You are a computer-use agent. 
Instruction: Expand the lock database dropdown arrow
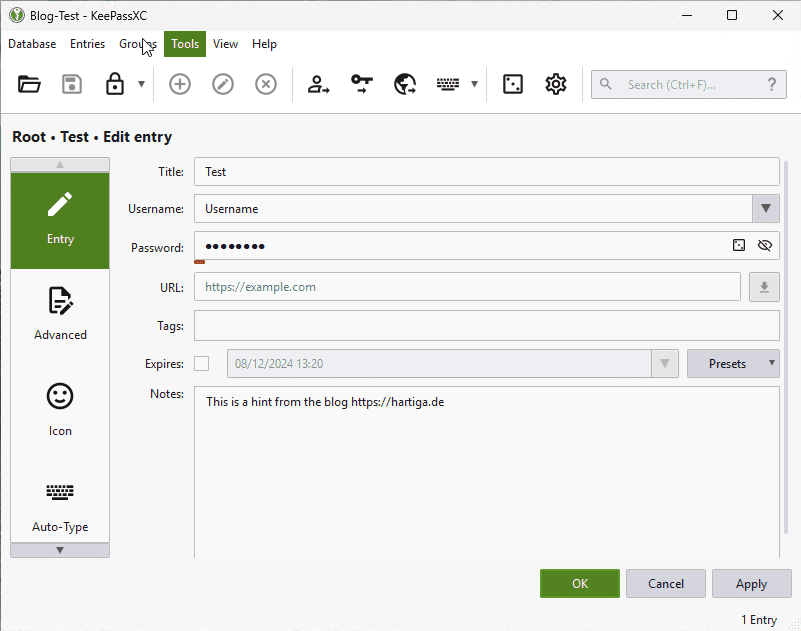click(142, 84)
